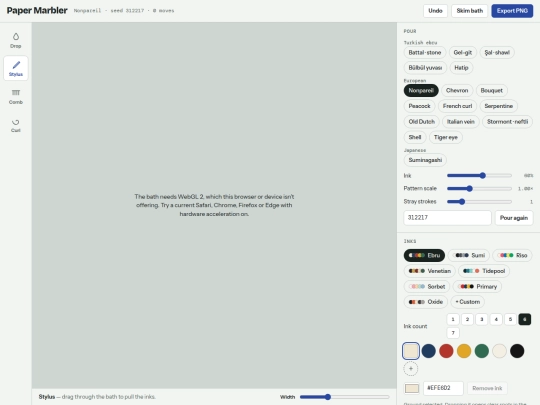The width and height of the screenshot is (540, 405).
Task: Pick the Shell pattern
Action: point(415,137)
